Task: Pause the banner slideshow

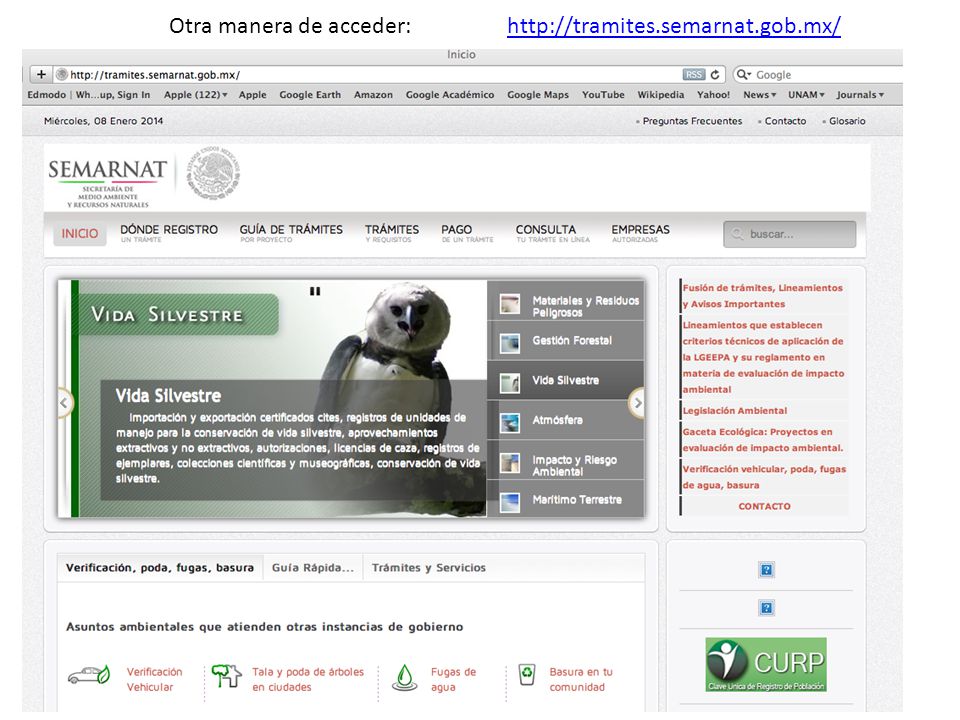Action: pos(315,291)
